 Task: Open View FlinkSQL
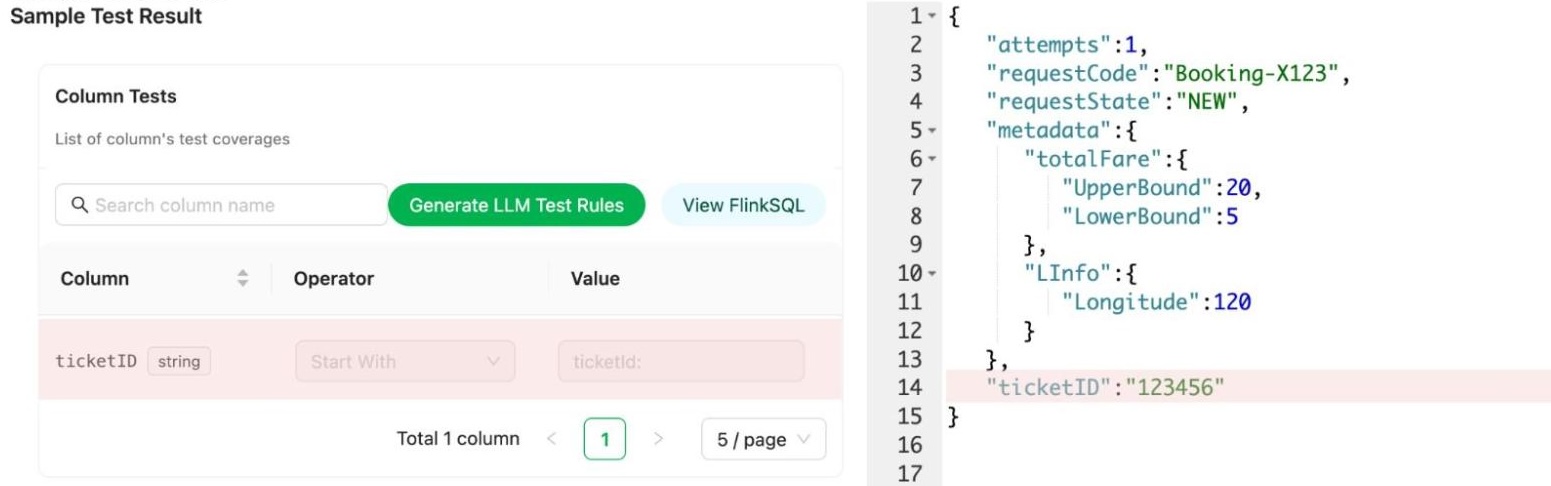click(x=744, y=205)
